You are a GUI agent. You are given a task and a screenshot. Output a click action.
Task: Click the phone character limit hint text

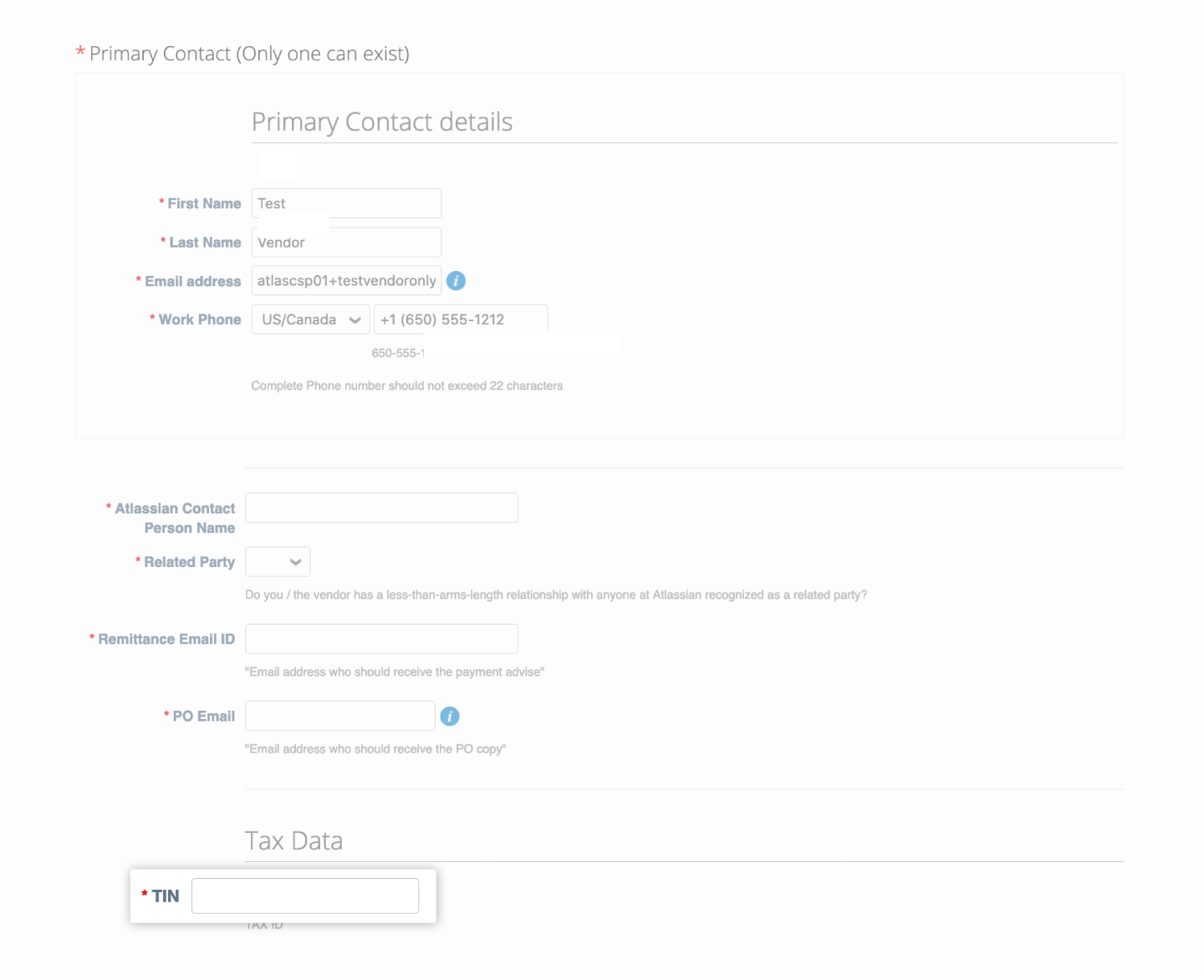point(407,385)
